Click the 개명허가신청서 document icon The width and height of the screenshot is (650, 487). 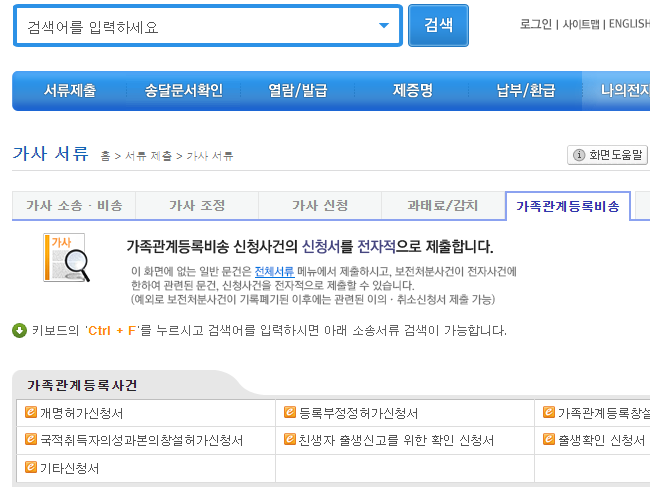tap(31, 413)
